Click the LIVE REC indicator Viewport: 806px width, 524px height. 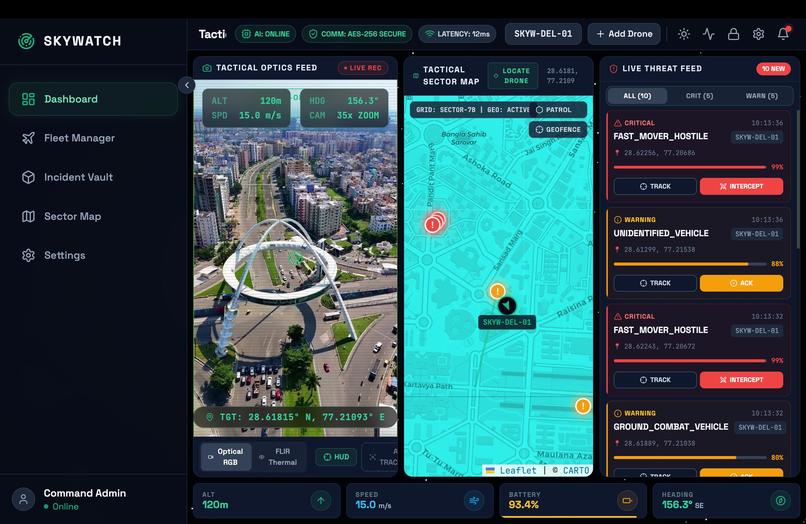pyautogui.click(x=363, y=68)
